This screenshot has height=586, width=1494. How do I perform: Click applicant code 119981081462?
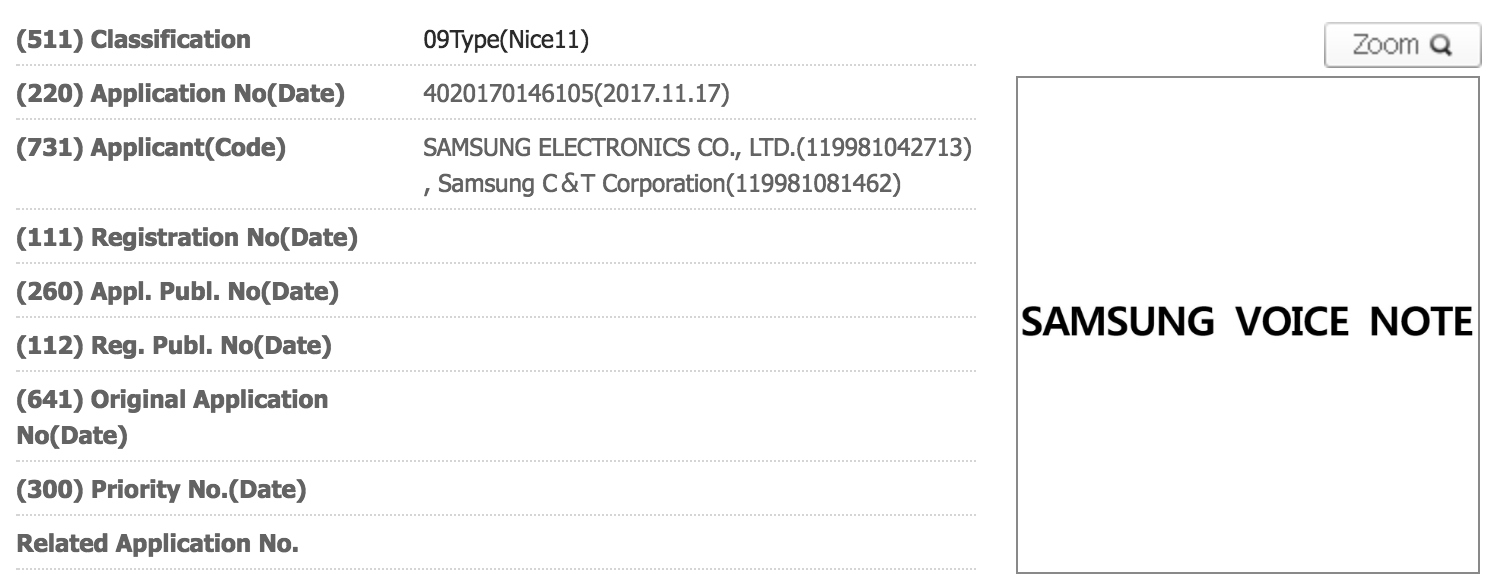click(814, 185)
